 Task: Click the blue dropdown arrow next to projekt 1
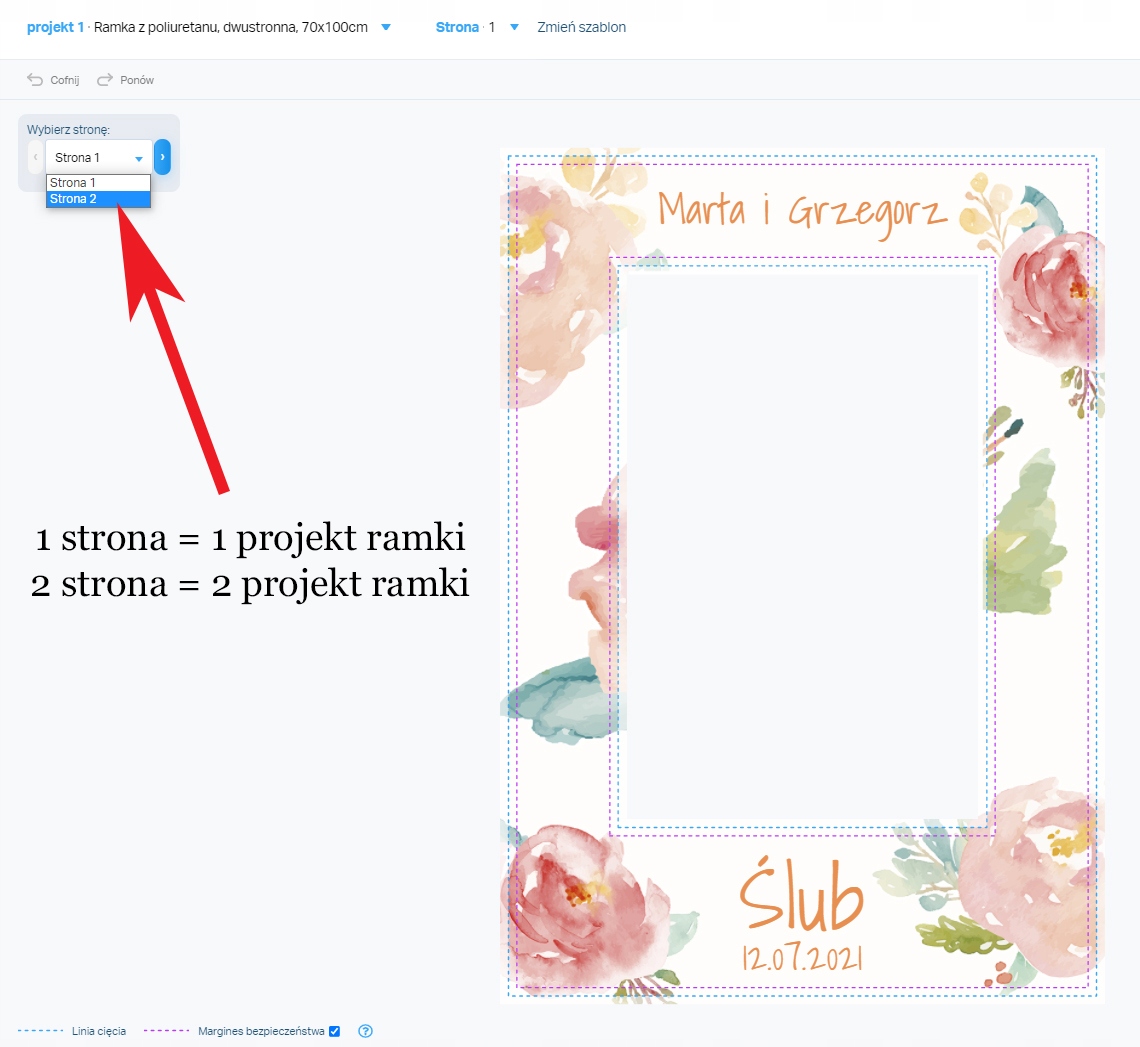click(x=385, y=27)
